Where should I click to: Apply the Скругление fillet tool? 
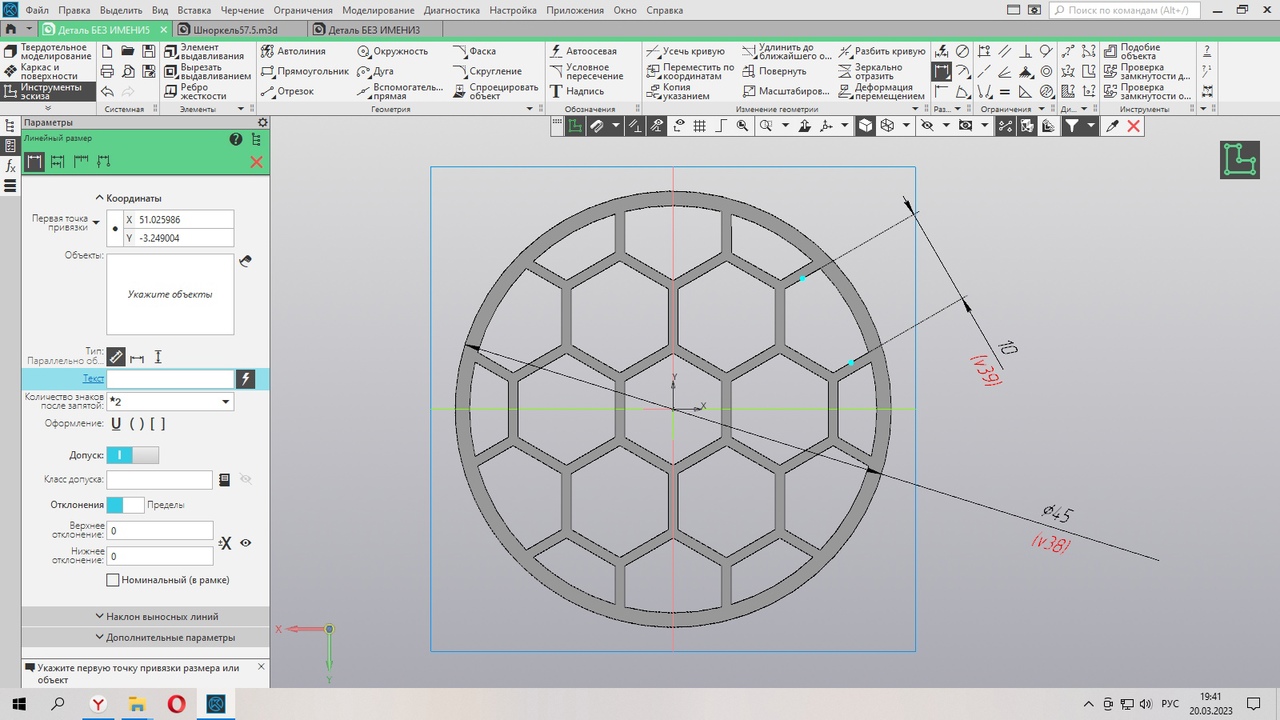(x=487, y=71)
